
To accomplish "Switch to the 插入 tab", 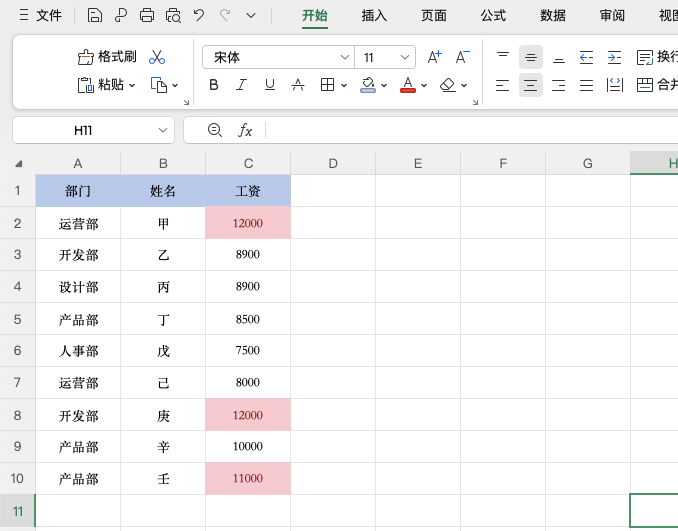I will pyautogui.click(x=374, y=16).
